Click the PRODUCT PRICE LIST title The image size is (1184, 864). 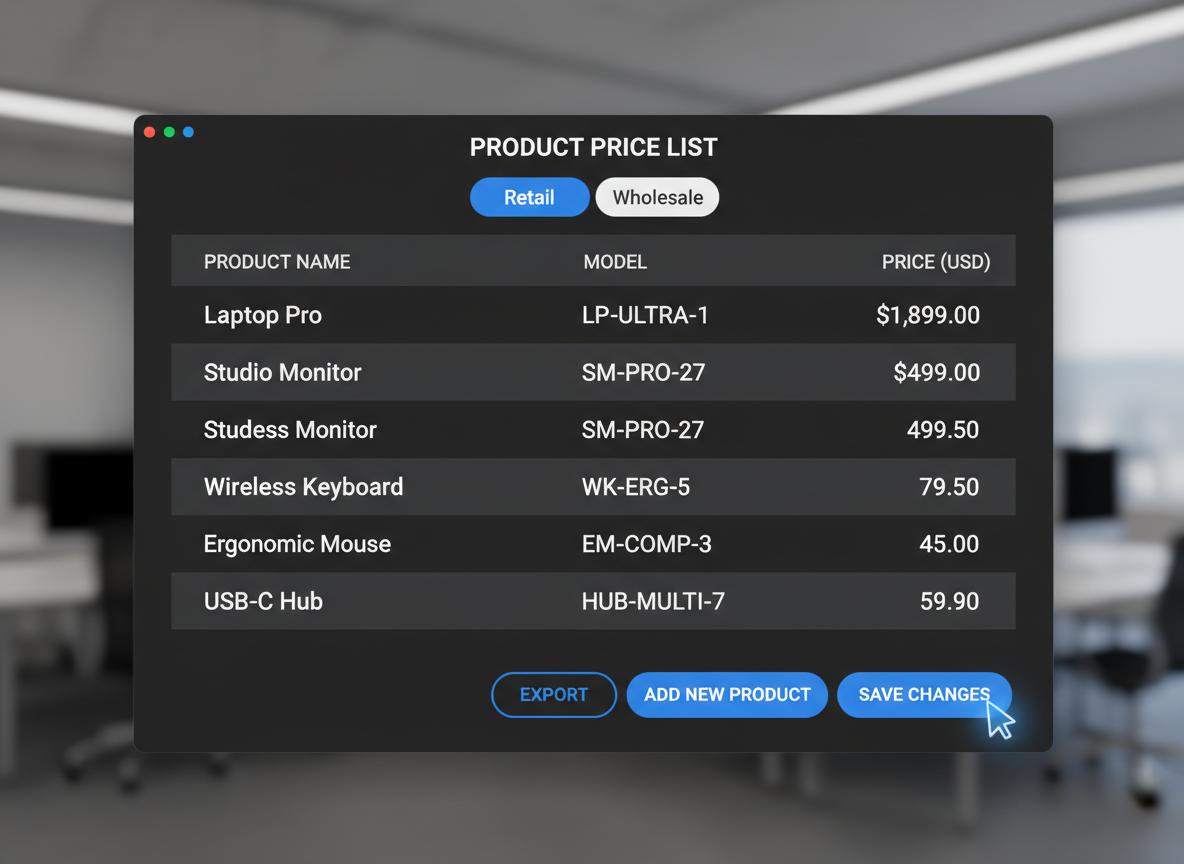593,147
